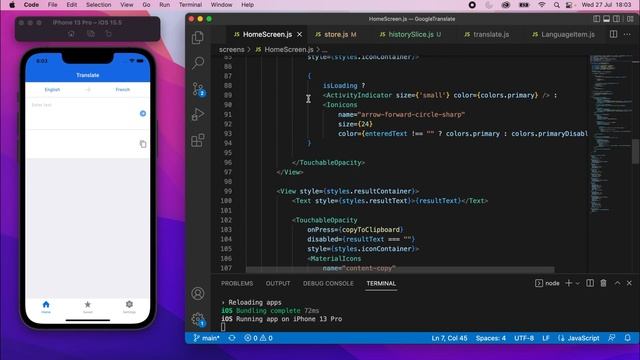Screen dimensions: 640x360
Task: Tap the translate arrow button in simulator
Action: pyautogui.click(x=143, y=113)
